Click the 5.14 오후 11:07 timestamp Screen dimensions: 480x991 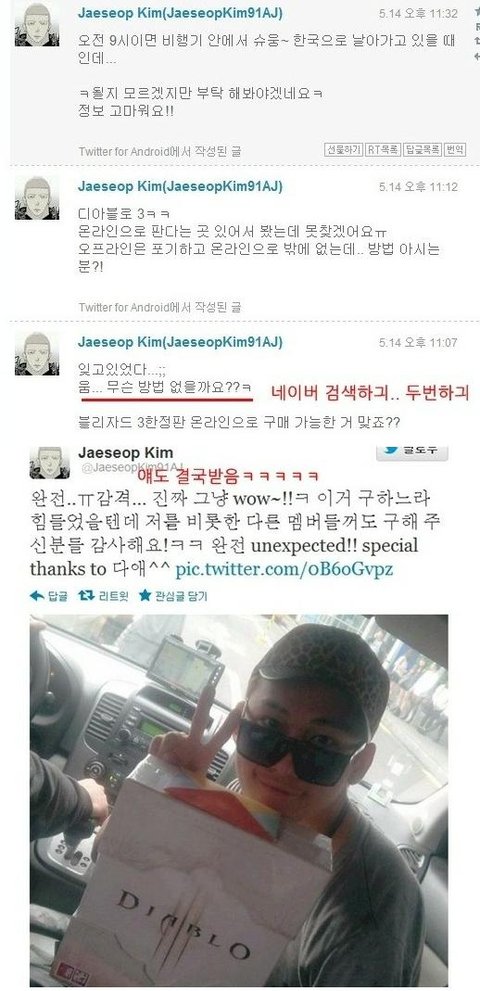418,343
